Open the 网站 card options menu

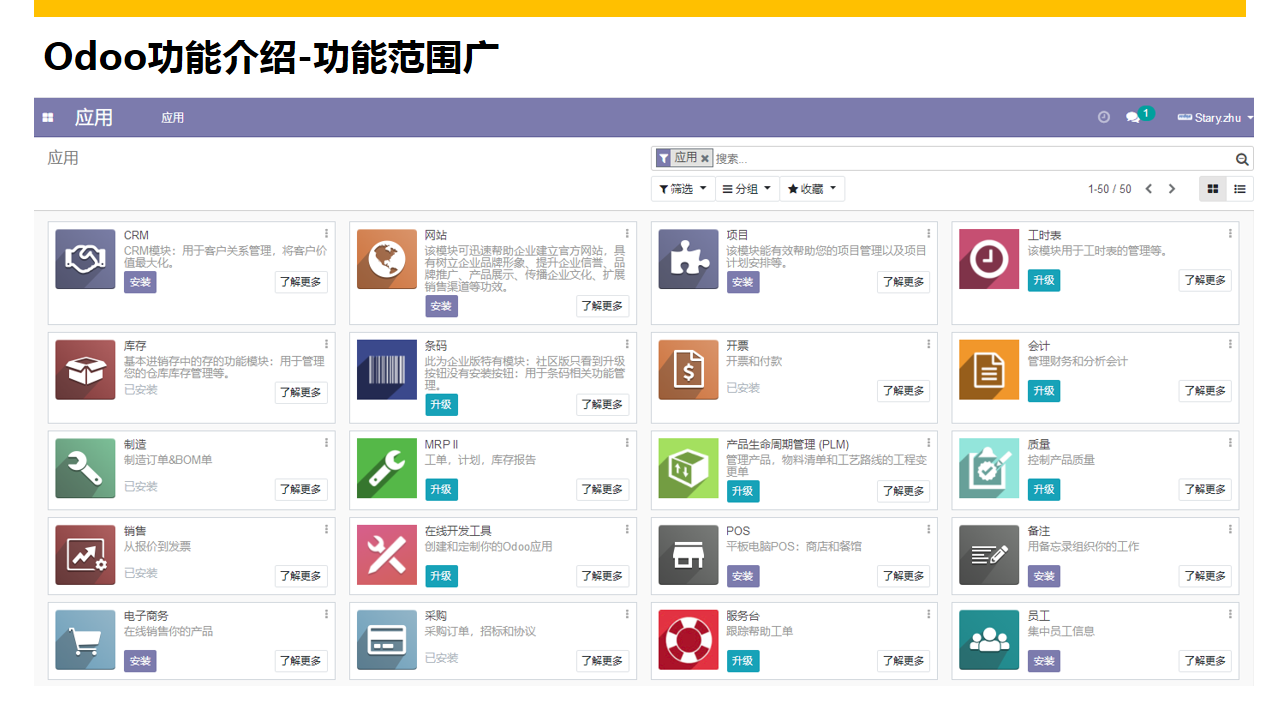(x=627, y=234)
